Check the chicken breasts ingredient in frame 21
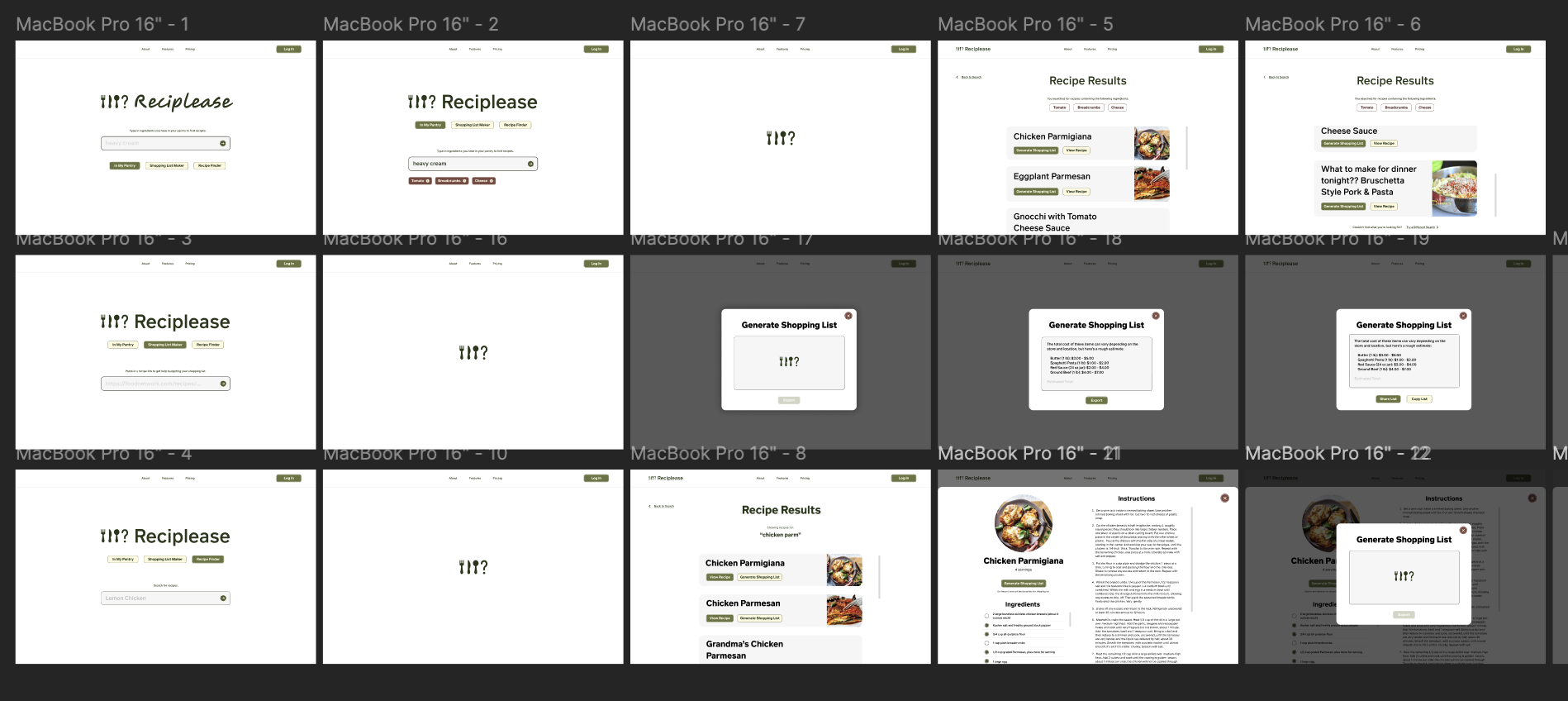The height and width of the screenshot is (701, 1568). (x=986, y=616)
